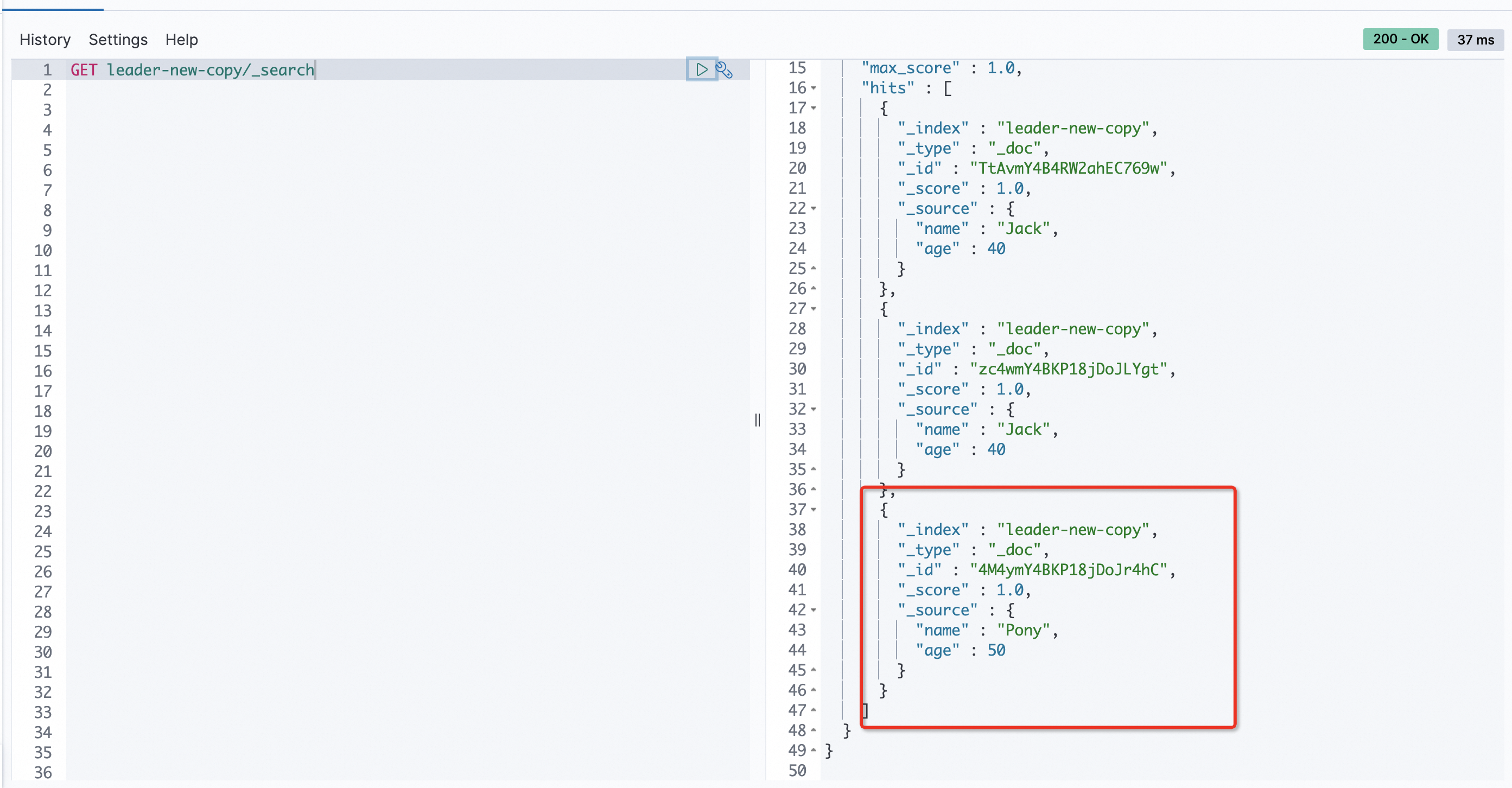Collapse the _source block at line 22
This screenshot has height=788, width=1512.
[x=814, y=208]
